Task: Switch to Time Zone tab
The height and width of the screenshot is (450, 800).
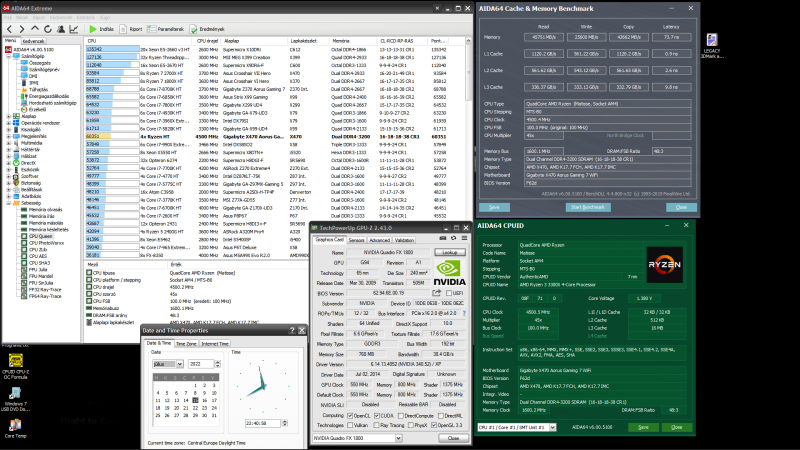Action: (x=186, y=344)
